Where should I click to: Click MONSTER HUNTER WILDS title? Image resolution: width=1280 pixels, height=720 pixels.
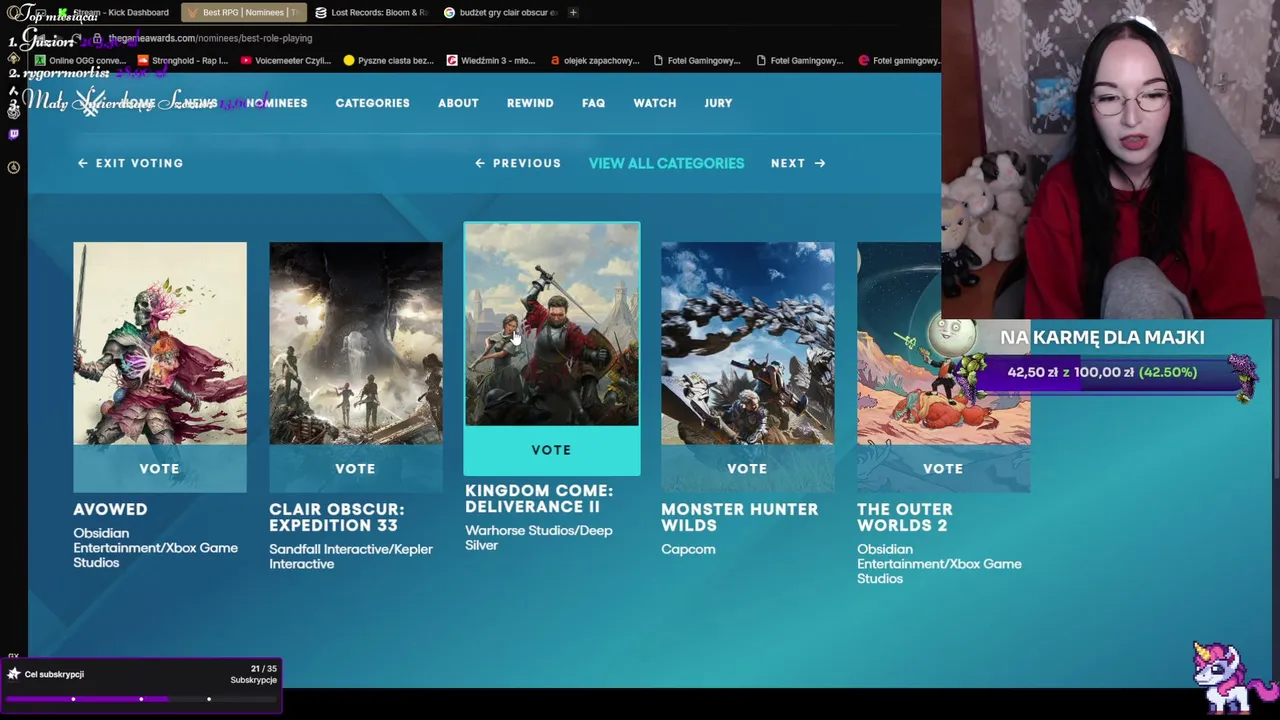pyautogui.click(x=739, y=517)
